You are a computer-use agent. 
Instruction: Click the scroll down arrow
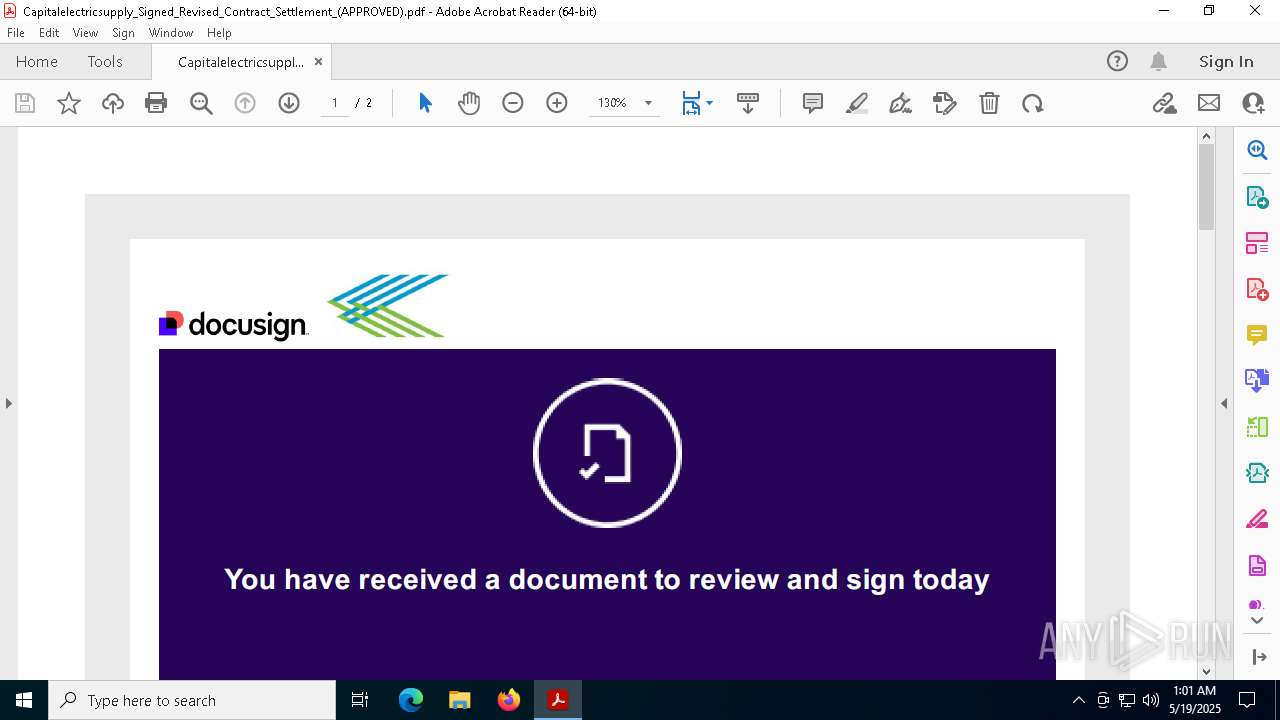click(1206, 672)
